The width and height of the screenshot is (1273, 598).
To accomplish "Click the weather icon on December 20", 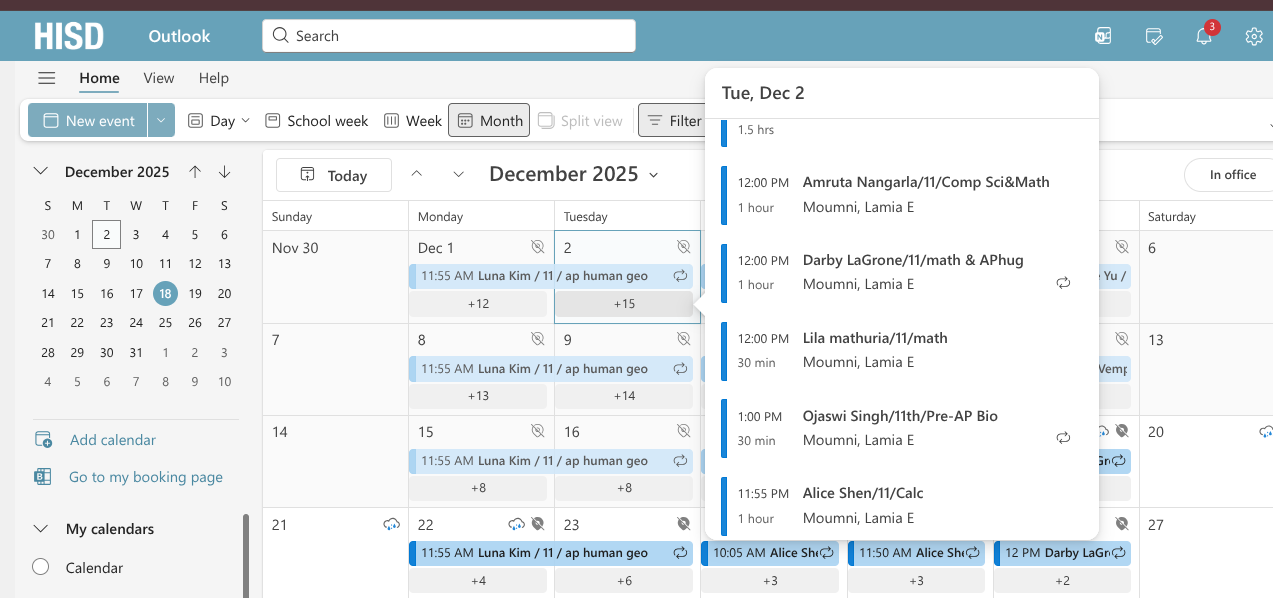I will point(1266,432).
